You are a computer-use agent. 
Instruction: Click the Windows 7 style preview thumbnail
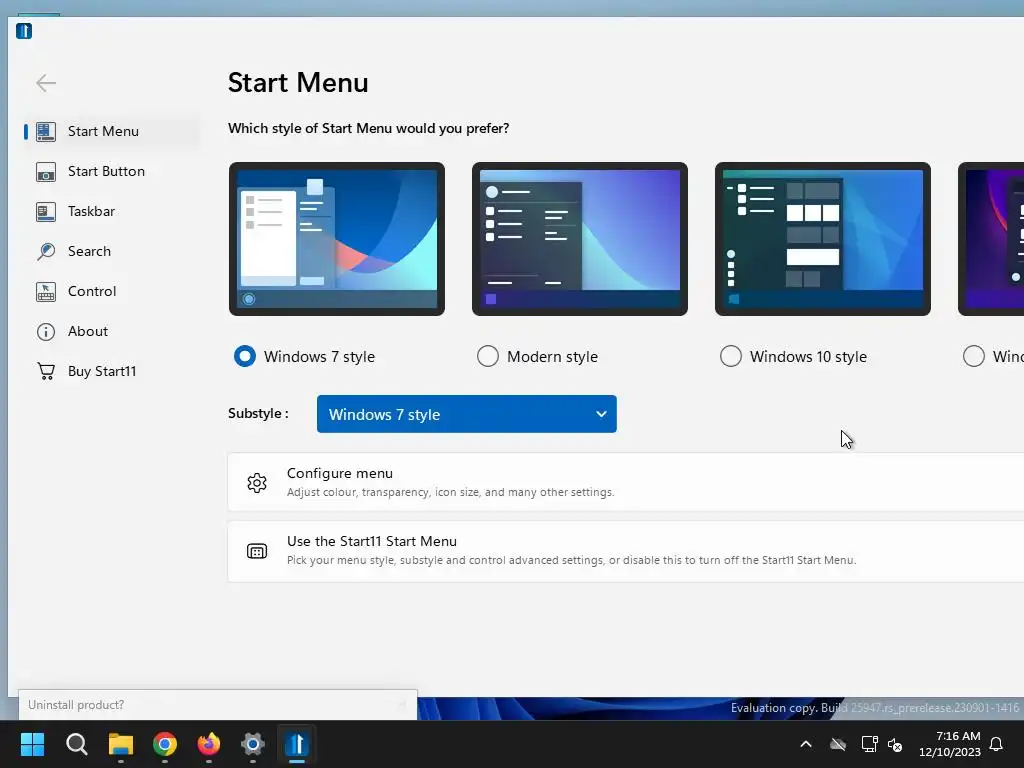pyautogui.click(x=337, y=239)
